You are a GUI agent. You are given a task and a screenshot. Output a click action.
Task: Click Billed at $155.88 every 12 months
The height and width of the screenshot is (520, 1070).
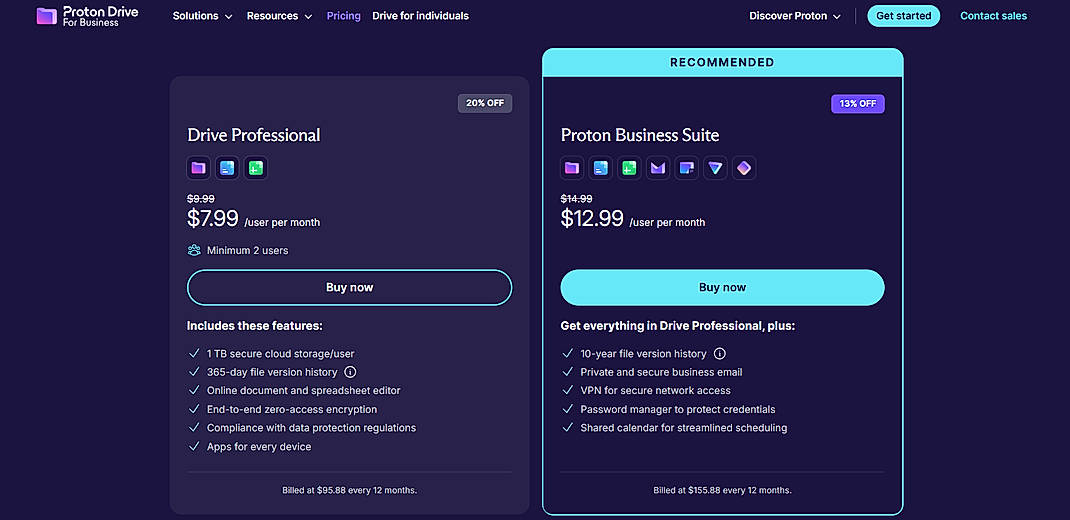[x=723, y=490]
